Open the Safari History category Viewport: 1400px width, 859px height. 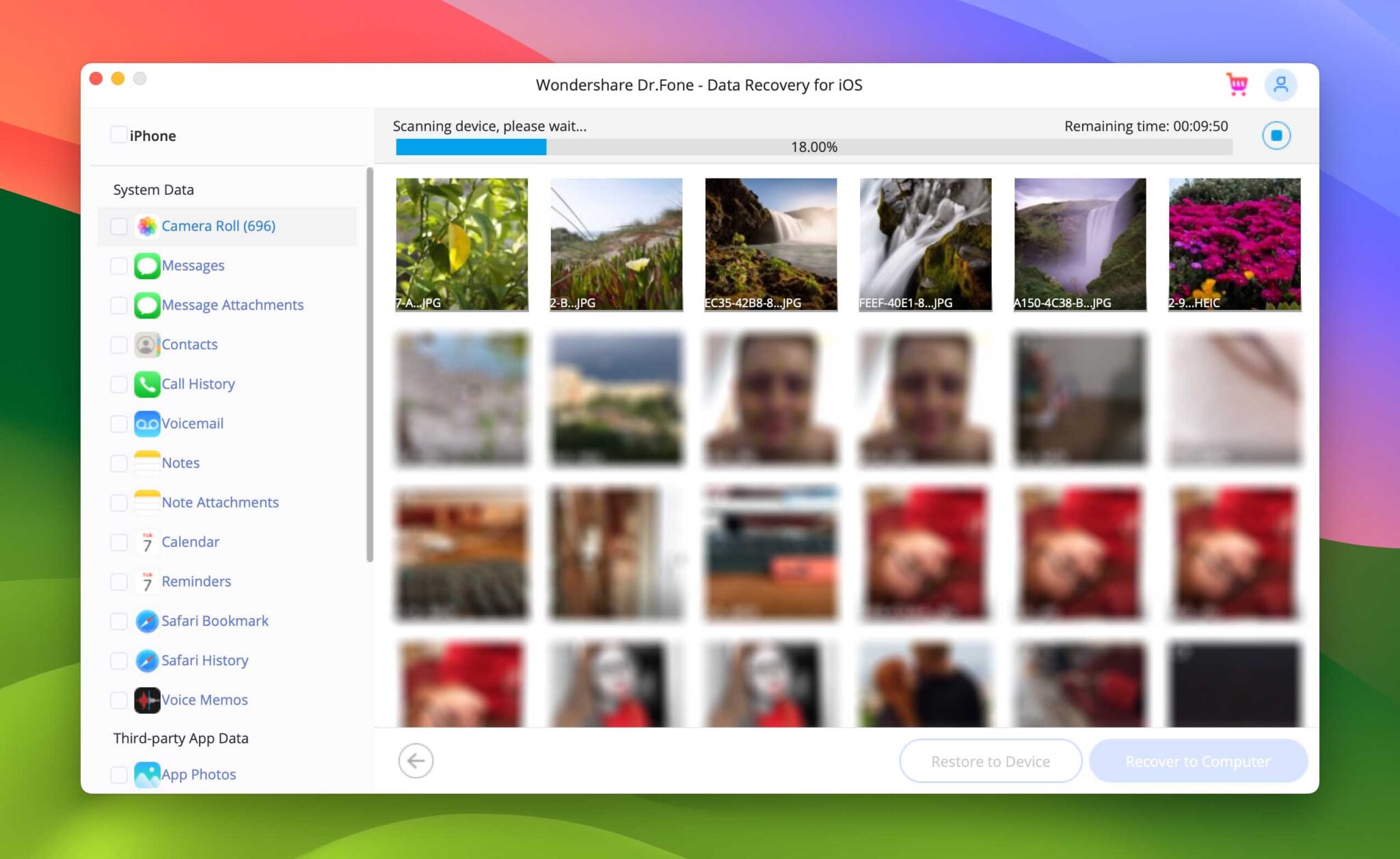click(x=204, y=661)
